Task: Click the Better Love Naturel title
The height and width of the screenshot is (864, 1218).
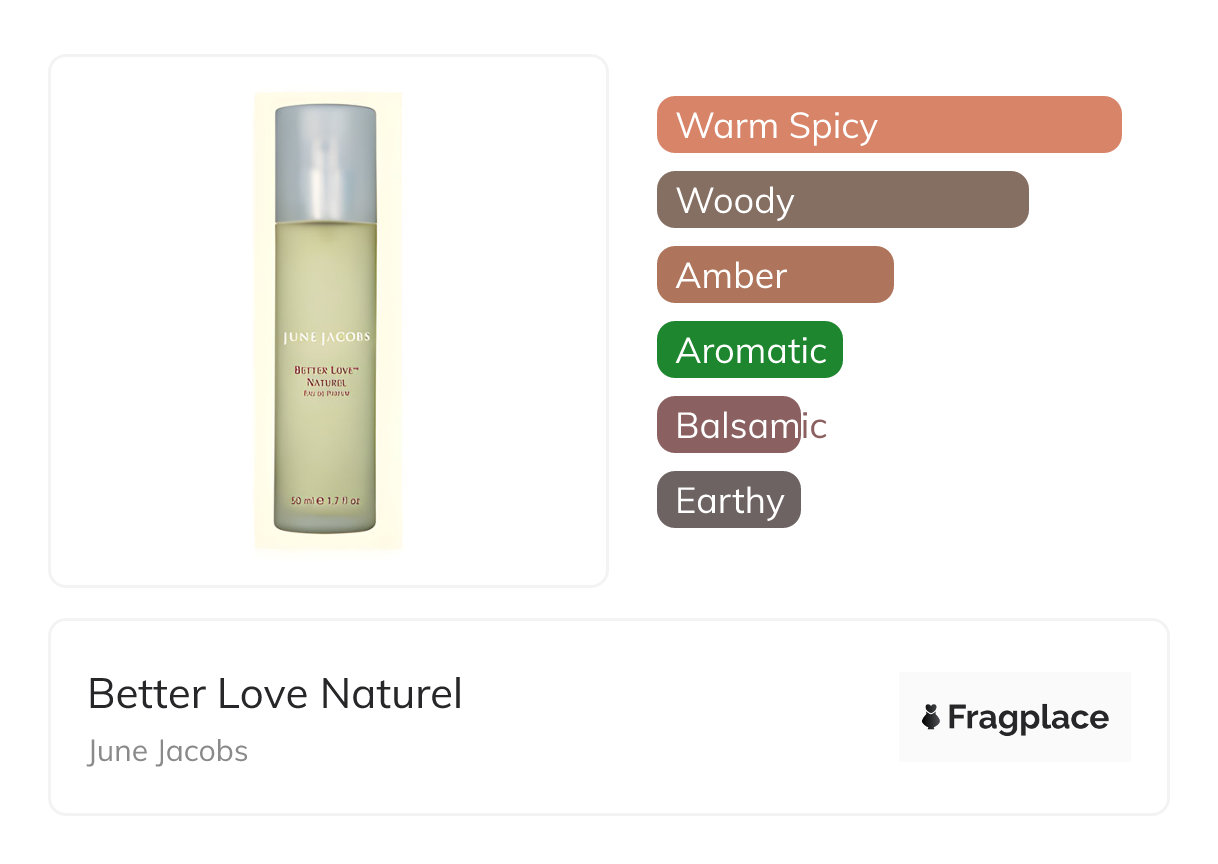Action: click(x=275, y=694)
